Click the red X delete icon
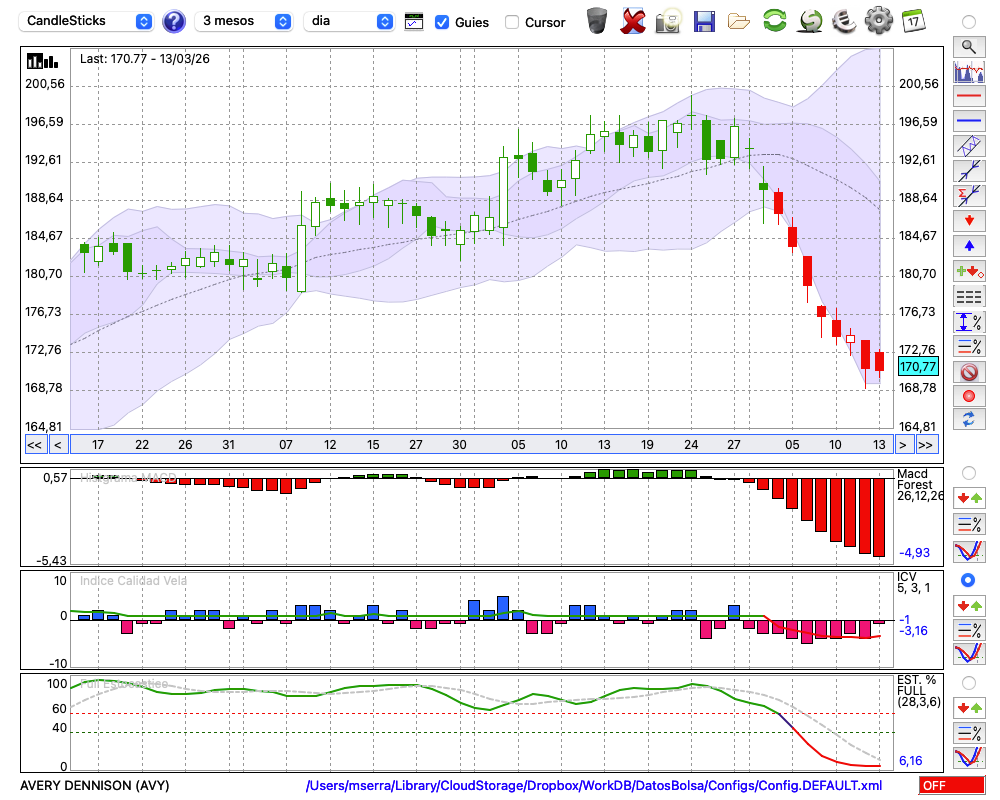Image resolution: width=1000 pixels, height=800 pixels. 633,21
